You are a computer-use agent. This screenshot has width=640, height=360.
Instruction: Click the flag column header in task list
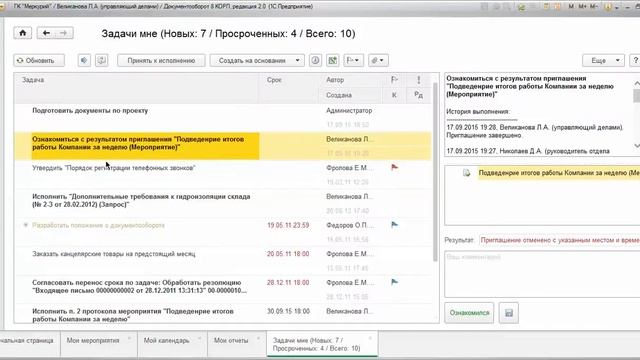[394, 80]
